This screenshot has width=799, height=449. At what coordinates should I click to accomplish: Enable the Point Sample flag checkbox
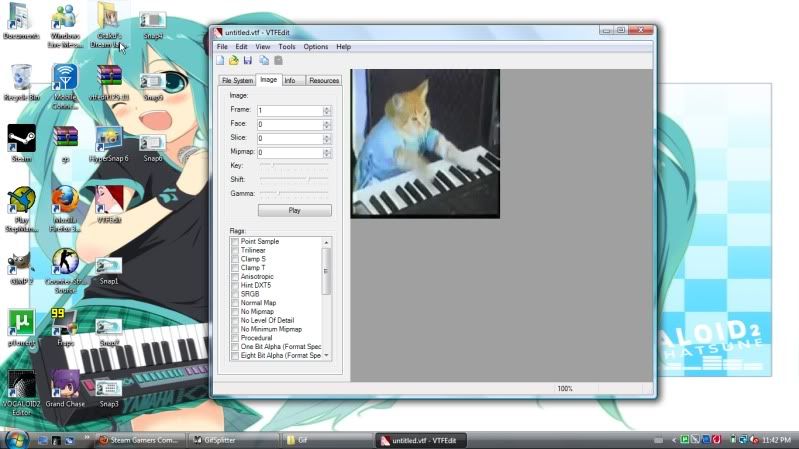[x=235, y=242]
